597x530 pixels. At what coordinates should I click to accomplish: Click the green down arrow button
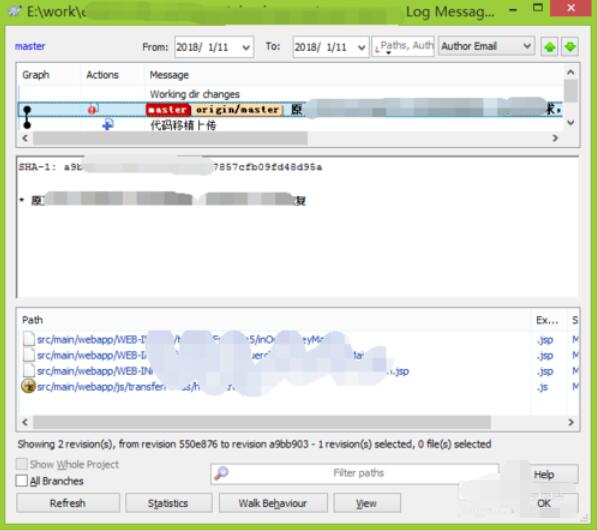tap(570, 47)
